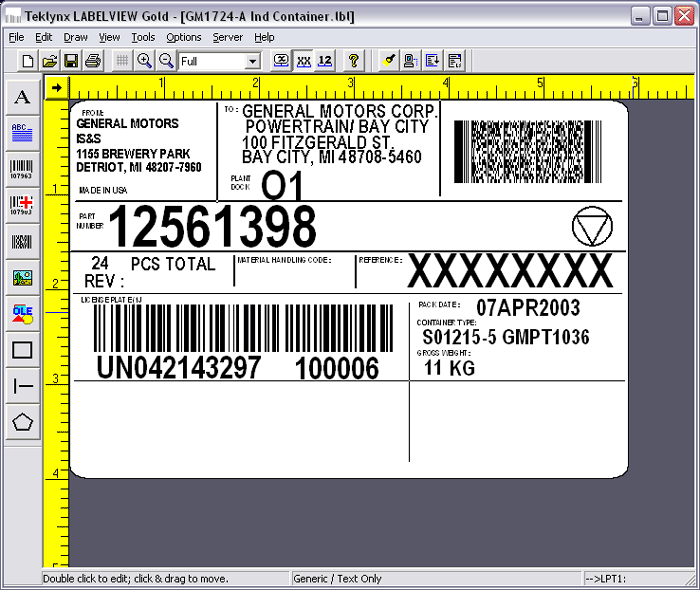Select the Text tool in sidebar
700x590 pixels.
(22, 98)
